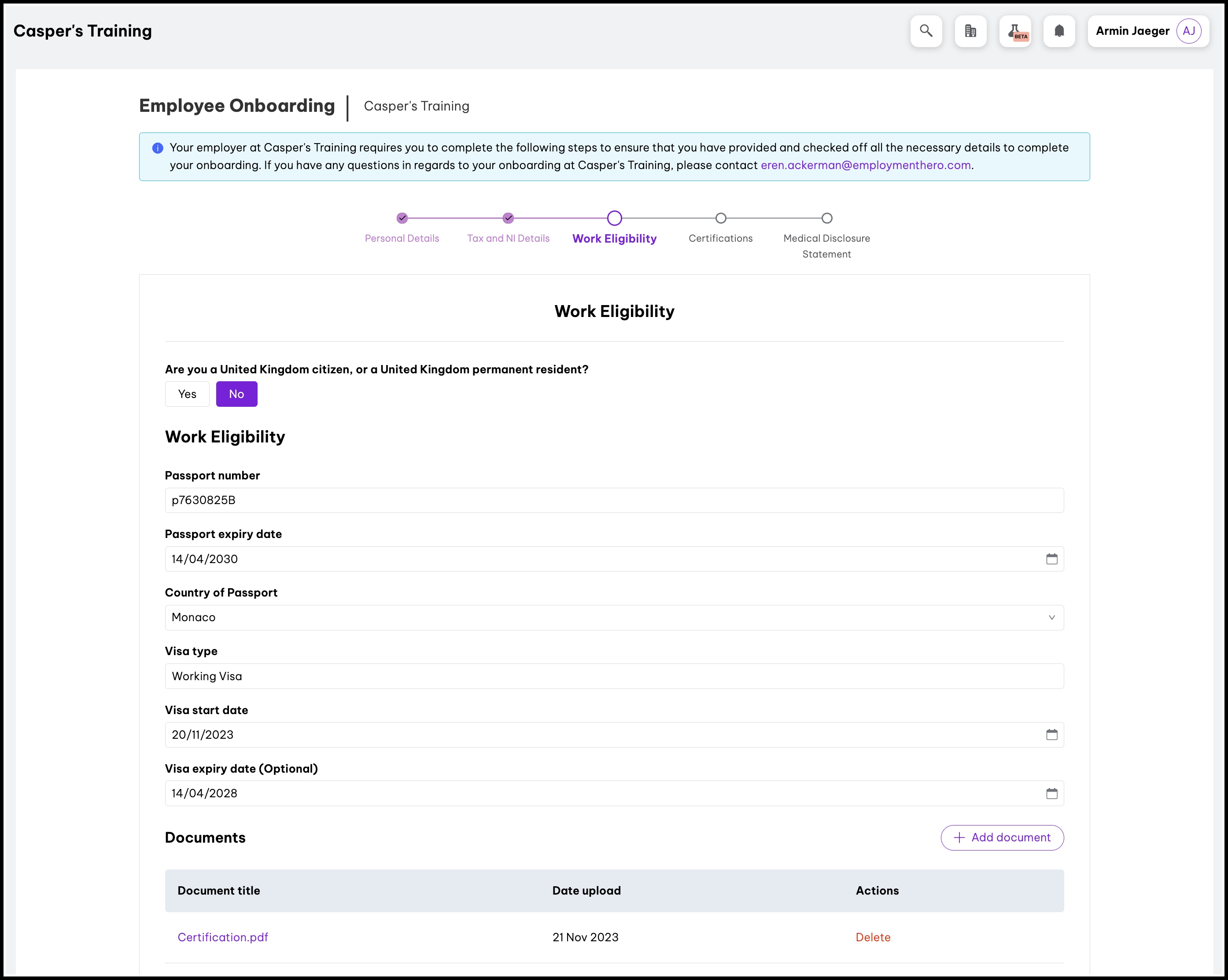This screenshot has height=980, width=1228.
Task: Click the eren.ackerman email link
Action: 865,165
